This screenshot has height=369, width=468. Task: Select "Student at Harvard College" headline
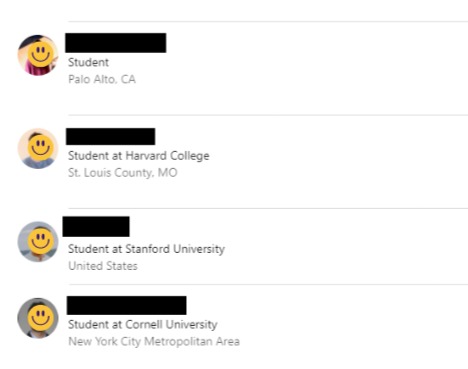(139, 156)
